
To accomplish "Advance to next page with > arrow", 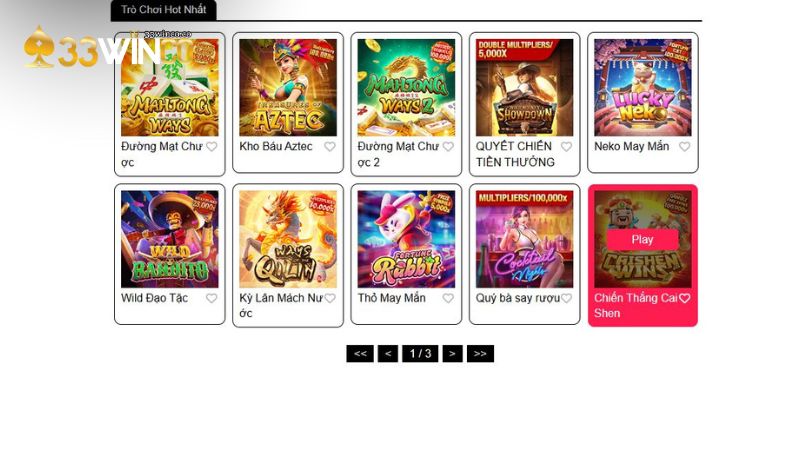I will pyautogui.click(x=452, y=354).
